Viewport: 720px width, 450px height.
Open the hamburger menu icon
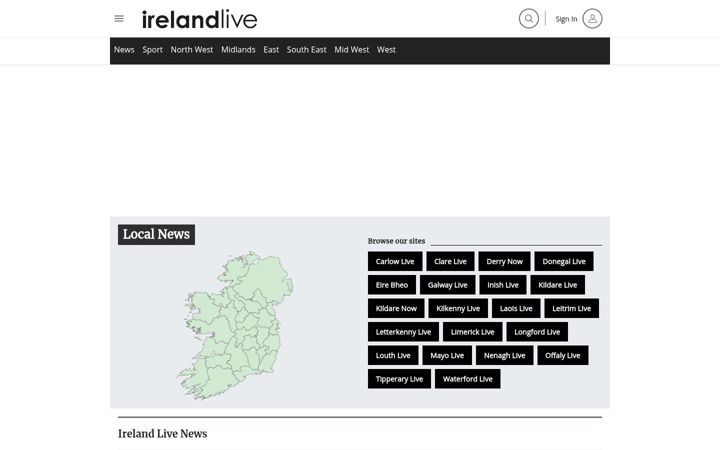click(119, 19)
